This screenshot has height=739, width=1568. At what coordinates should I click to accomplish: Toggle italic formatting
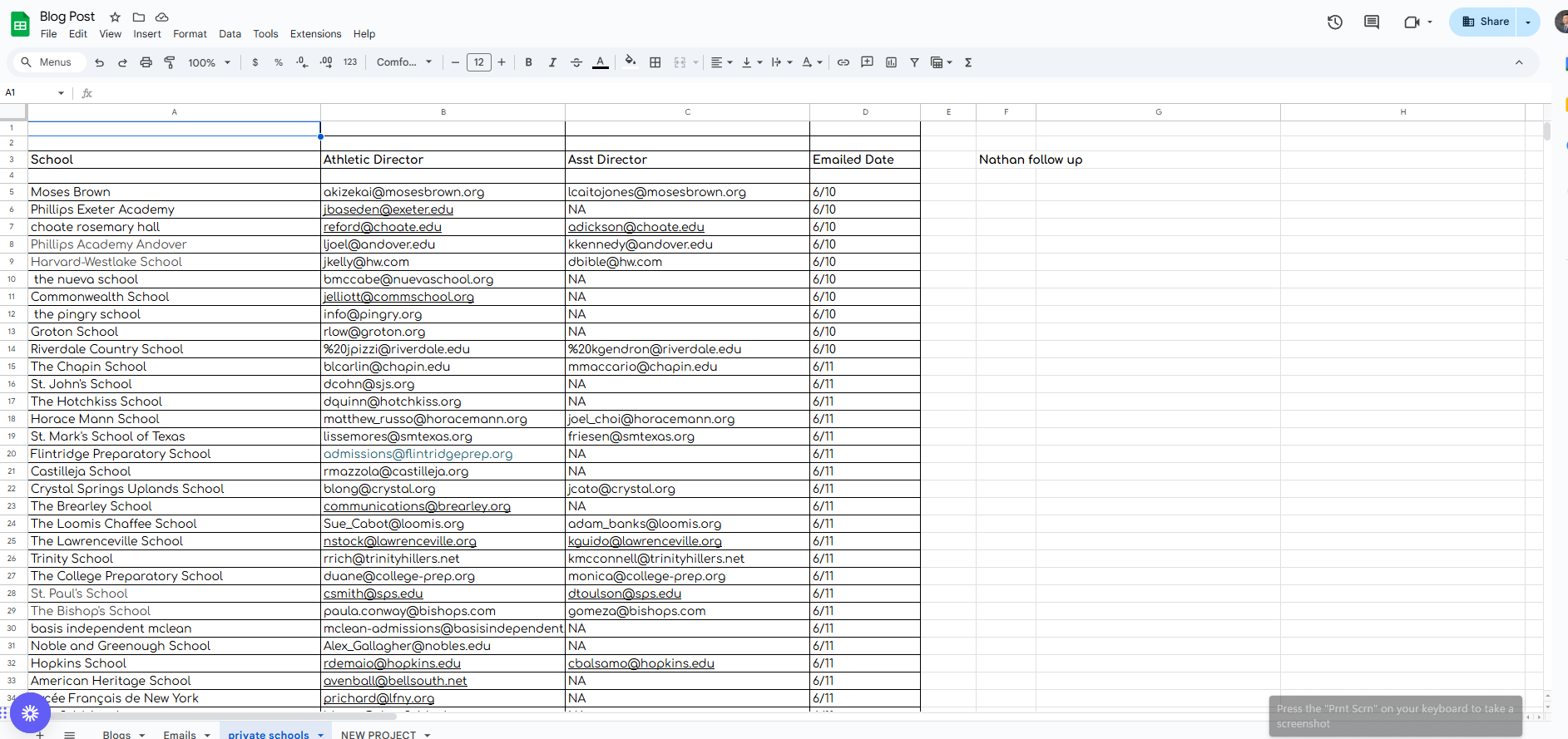click(x=552, y=62)
